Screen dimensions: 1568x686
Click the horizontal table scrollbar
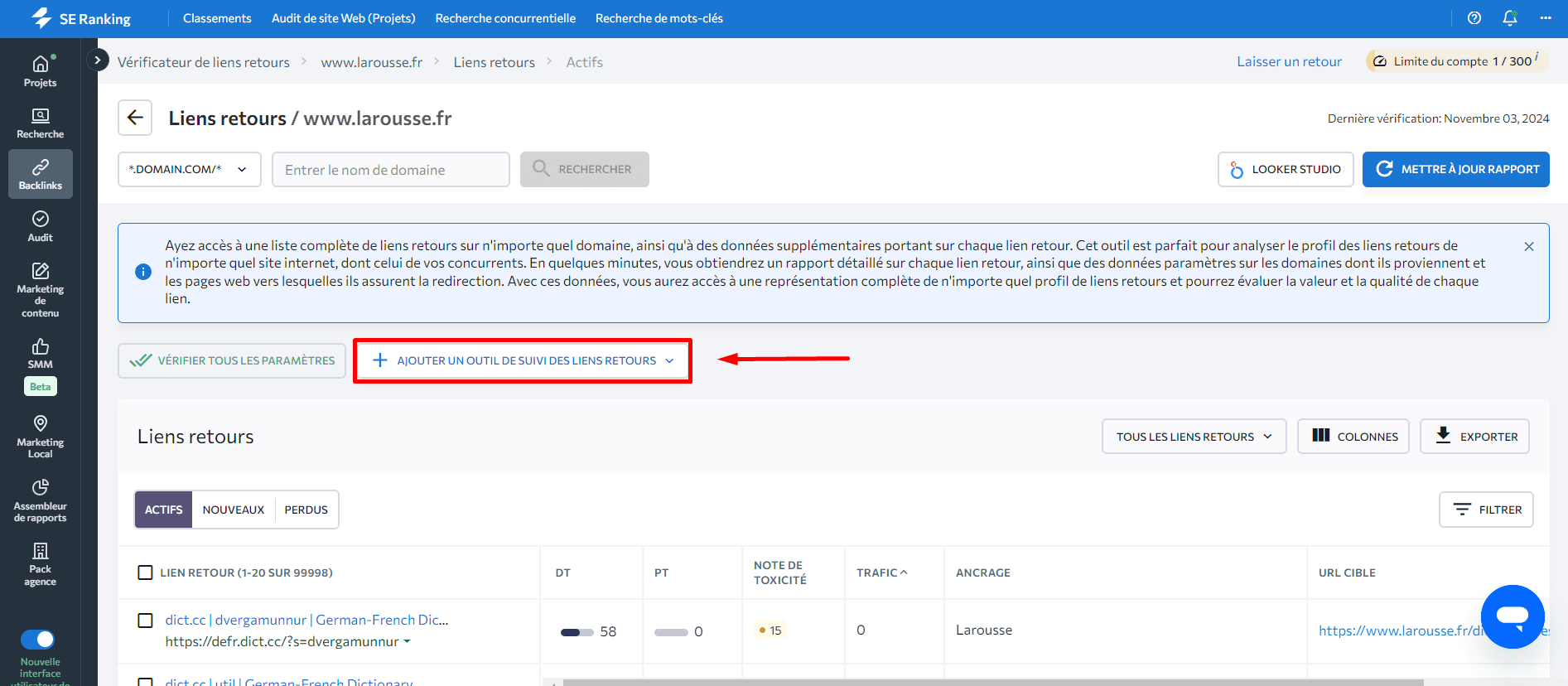tap(992, 683)
